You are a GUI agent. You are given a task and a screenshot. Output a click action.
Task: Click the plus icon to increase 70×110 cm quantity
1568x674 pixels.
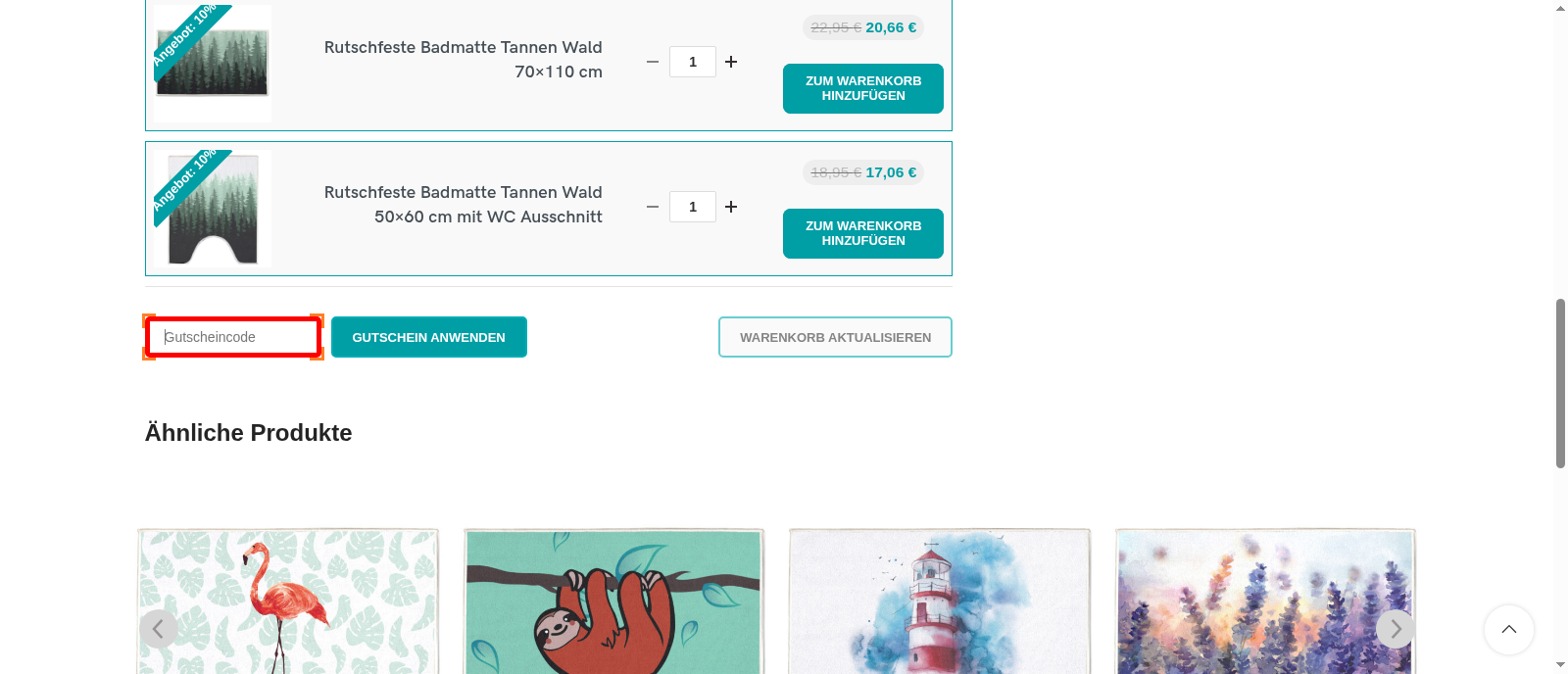(x=731, y=62)
